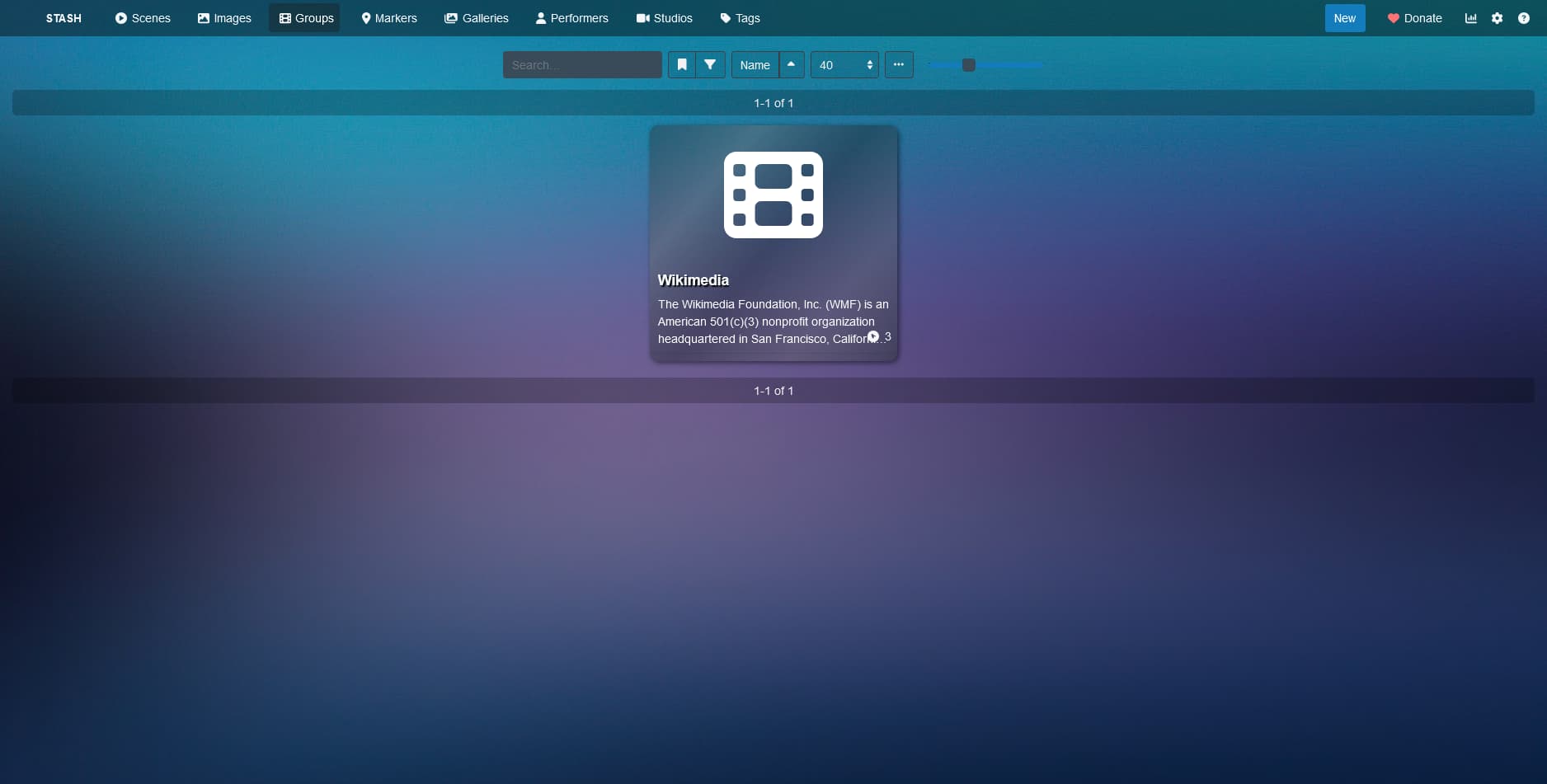The height and width of the screenshot is (784, 1547).
Task: Click the bottom "1-1 of 1" pagination text
Action: [773, 391]
